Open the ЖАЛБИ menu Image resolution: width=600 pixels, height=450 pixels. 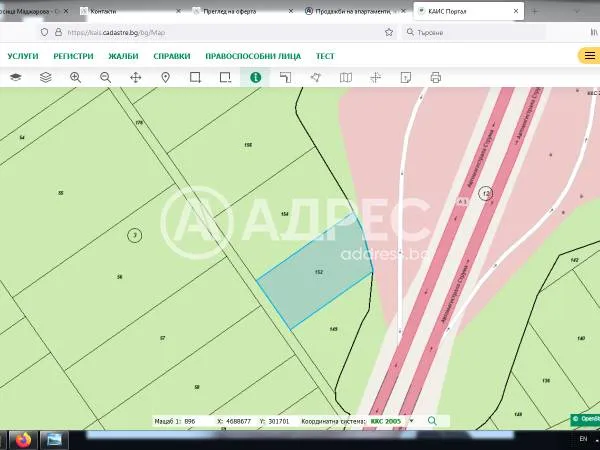point(123,56)
